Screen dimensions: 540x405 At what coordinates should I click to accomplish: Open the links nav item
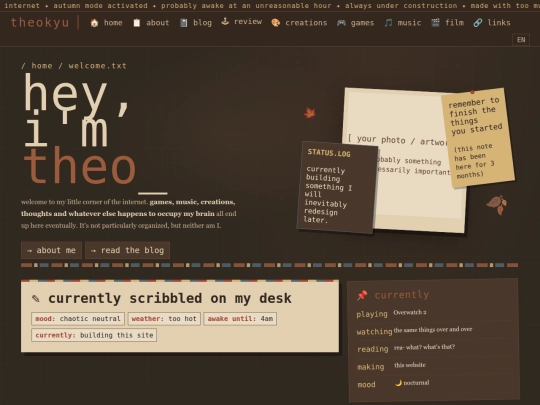492,23
